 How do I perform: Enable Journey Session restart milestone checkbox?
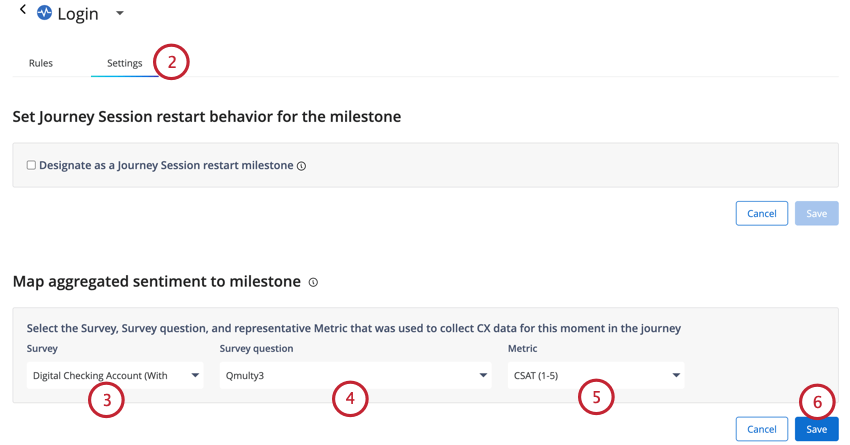[x=31, y=165]
